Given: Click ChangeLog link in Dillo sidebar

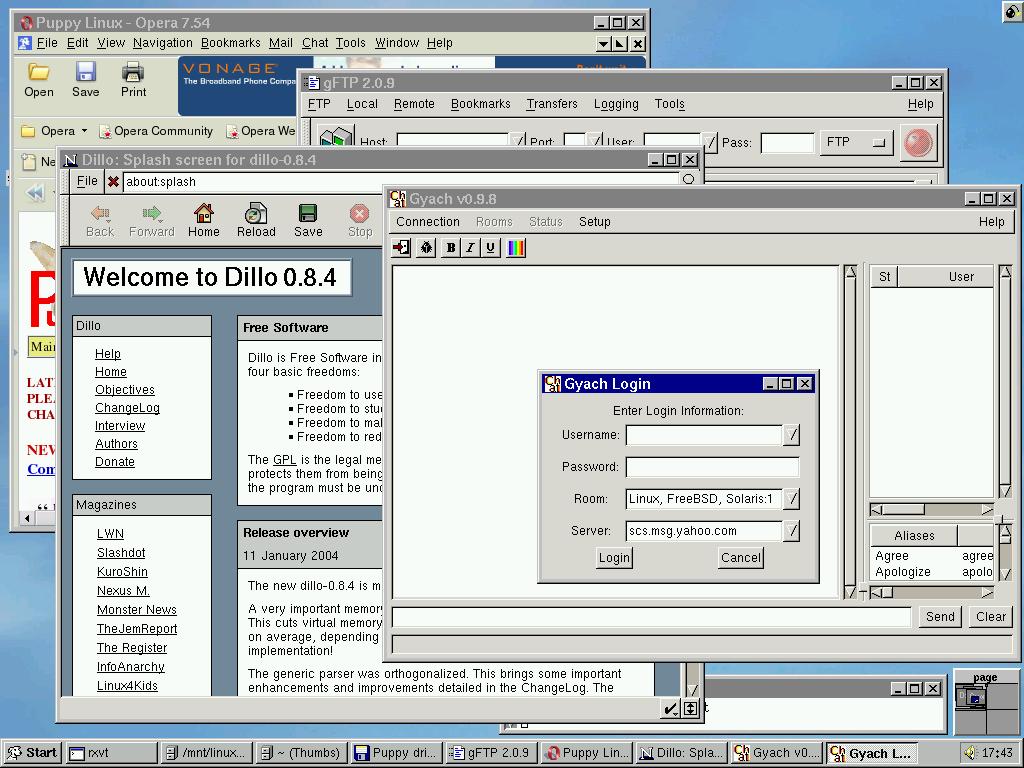Looking at the screenshot, I should [x=127, y=408].
